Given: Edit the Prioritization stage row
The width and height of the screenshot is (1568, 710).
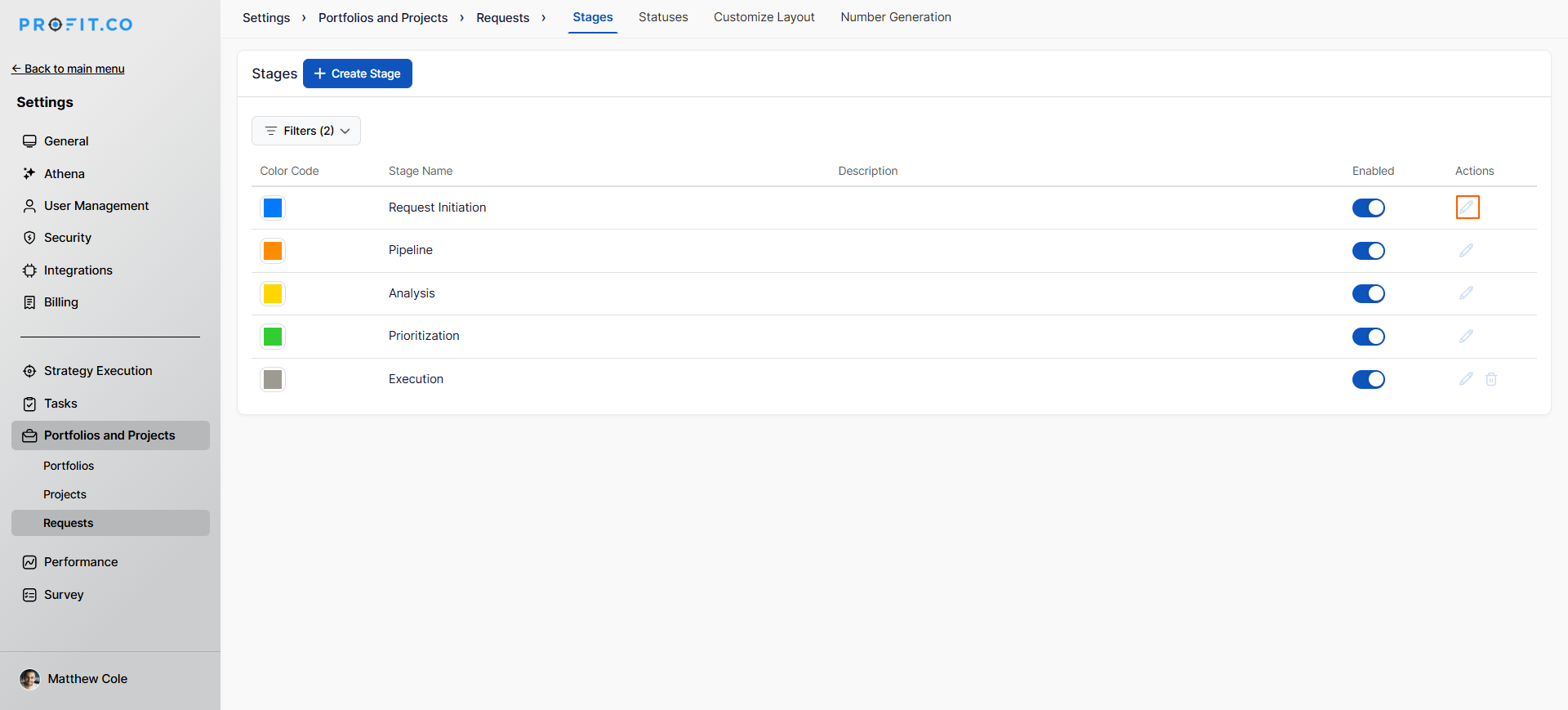Looking at the screenshot, I should click(1466, 337).
